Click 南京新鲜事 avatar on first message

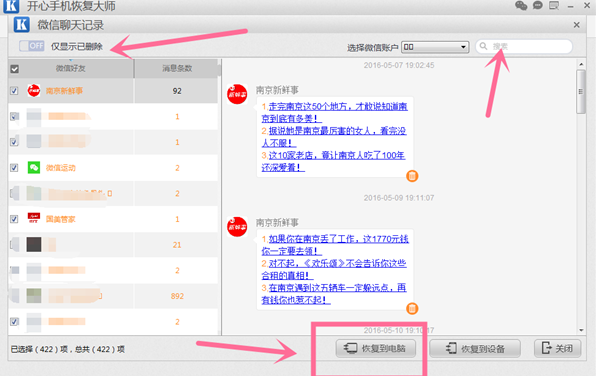coord(237,94)
